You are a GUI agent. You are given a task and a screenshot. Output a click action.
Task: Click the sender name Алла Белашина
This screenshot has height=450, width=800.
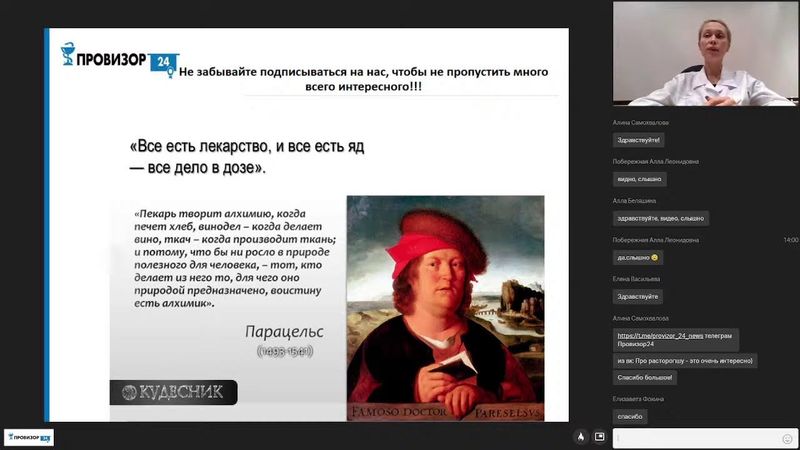634,201
